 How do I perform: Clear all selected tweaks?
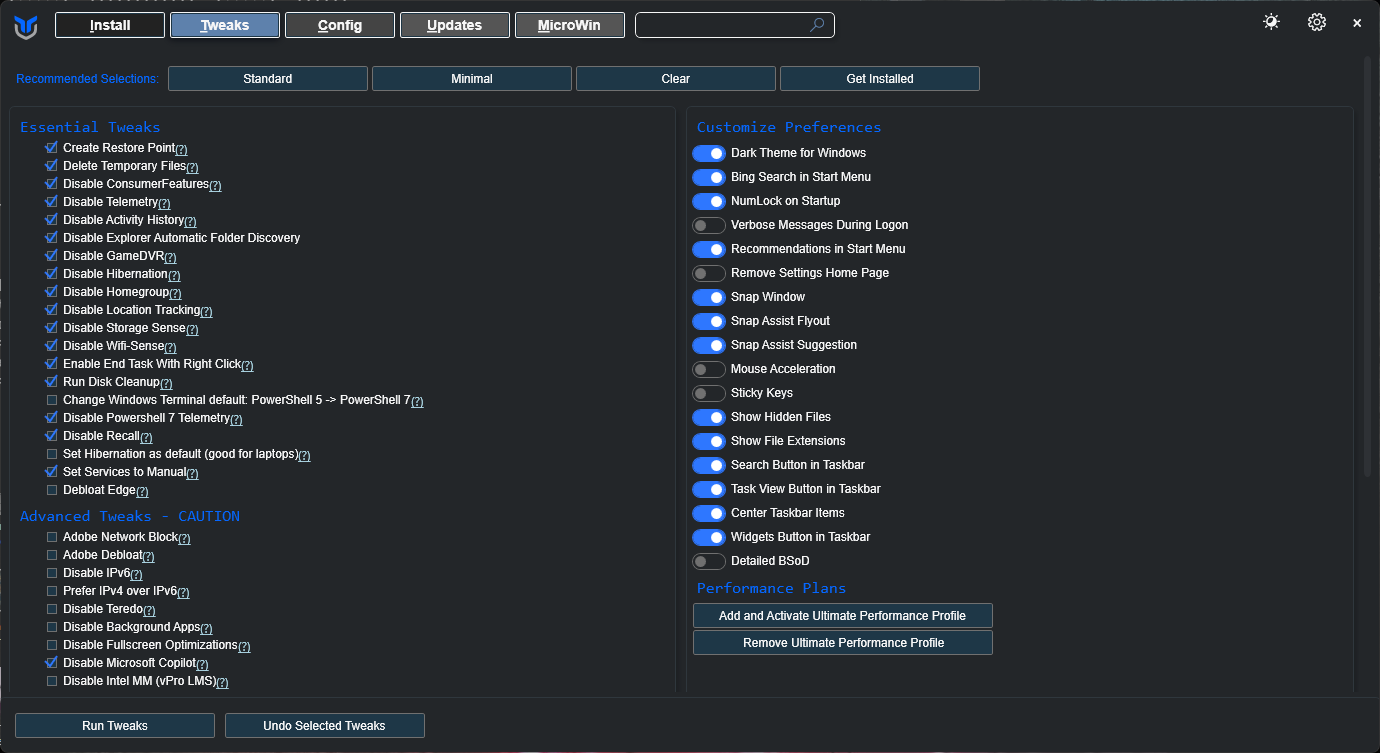click(676, 79)
